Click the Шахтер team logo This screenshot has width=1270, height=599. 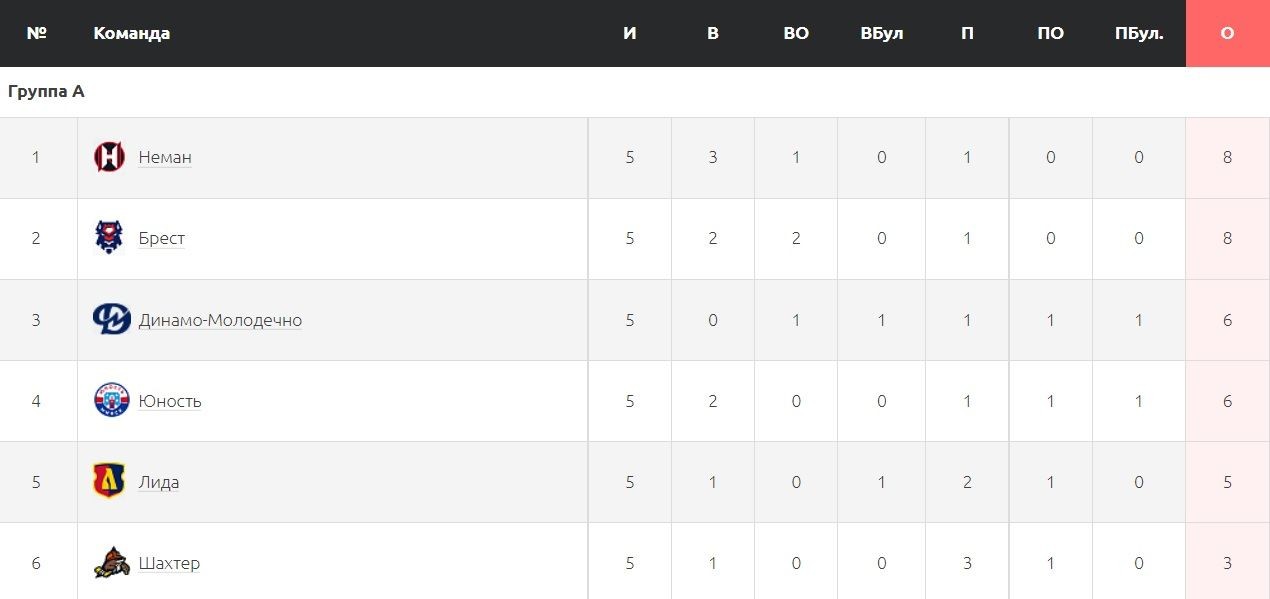(111, 562)
